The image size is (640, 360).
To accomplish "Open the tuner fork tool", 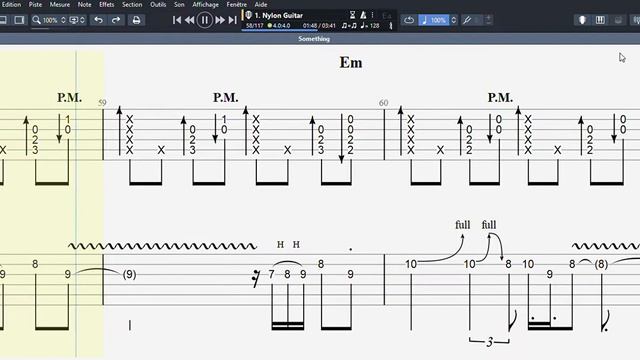I will tap(467, 20).
